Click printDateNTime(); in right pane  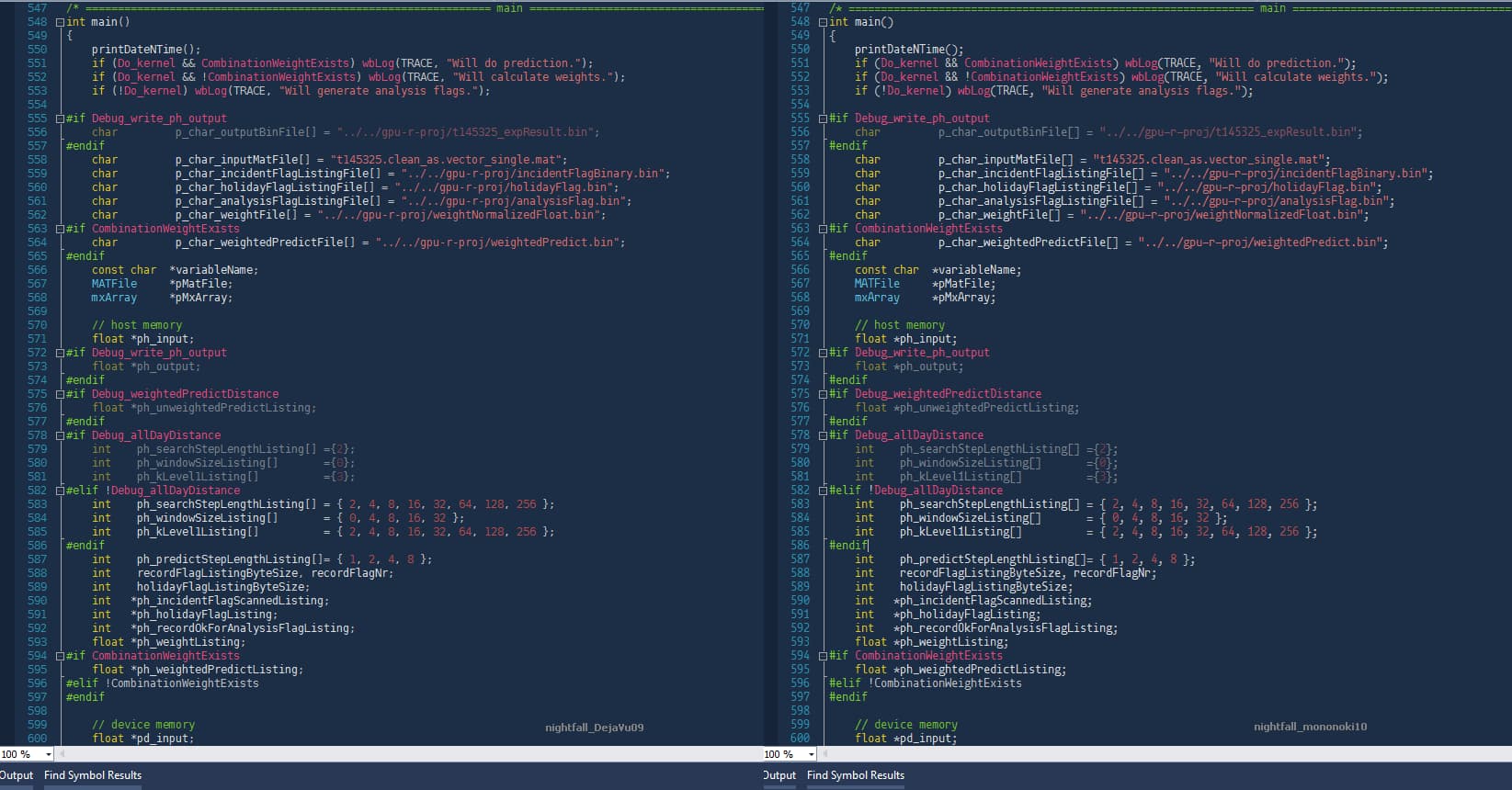tap(909, 50)
